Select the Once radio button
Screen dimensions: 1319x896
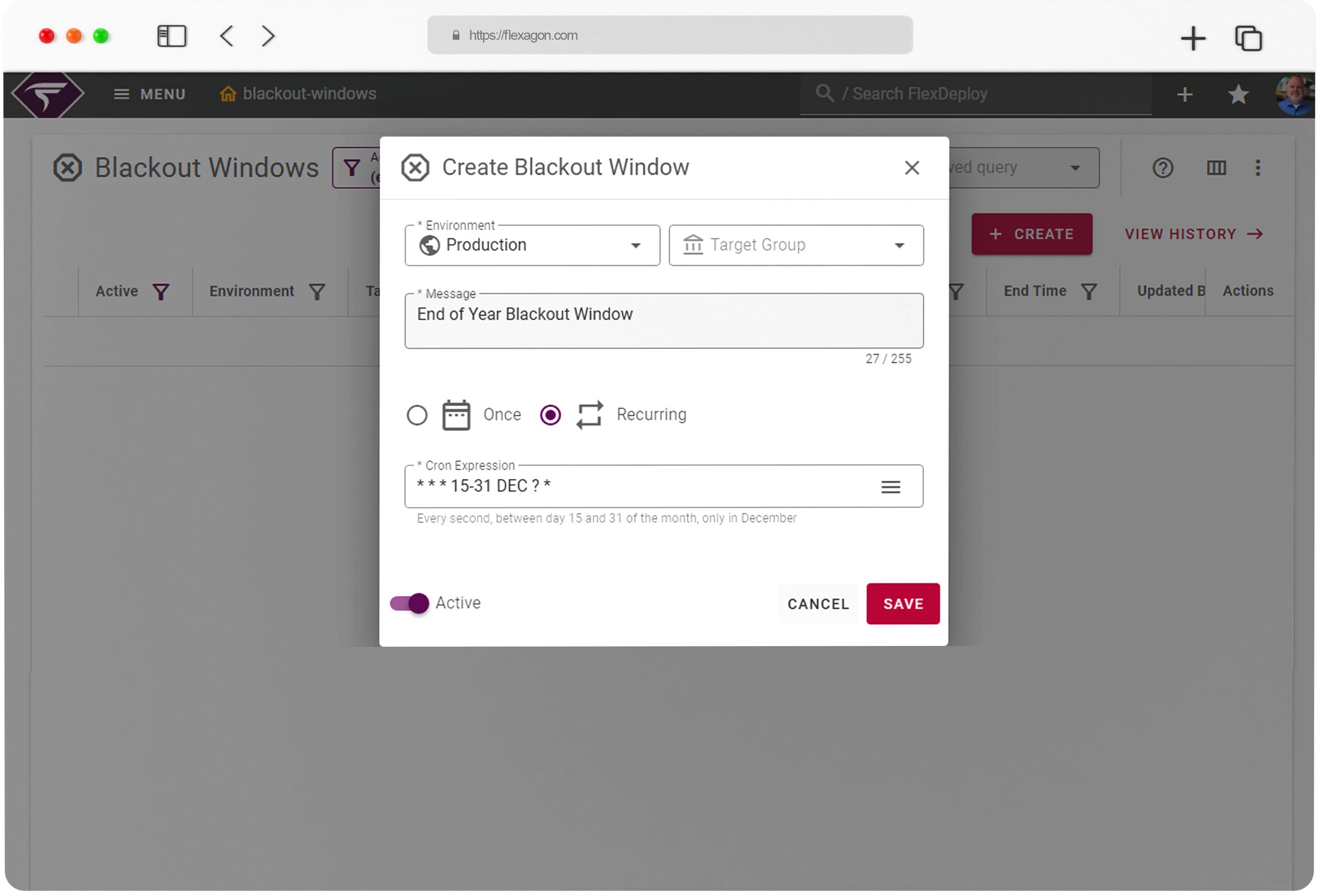pyautogui.click(x=417, y=415)
